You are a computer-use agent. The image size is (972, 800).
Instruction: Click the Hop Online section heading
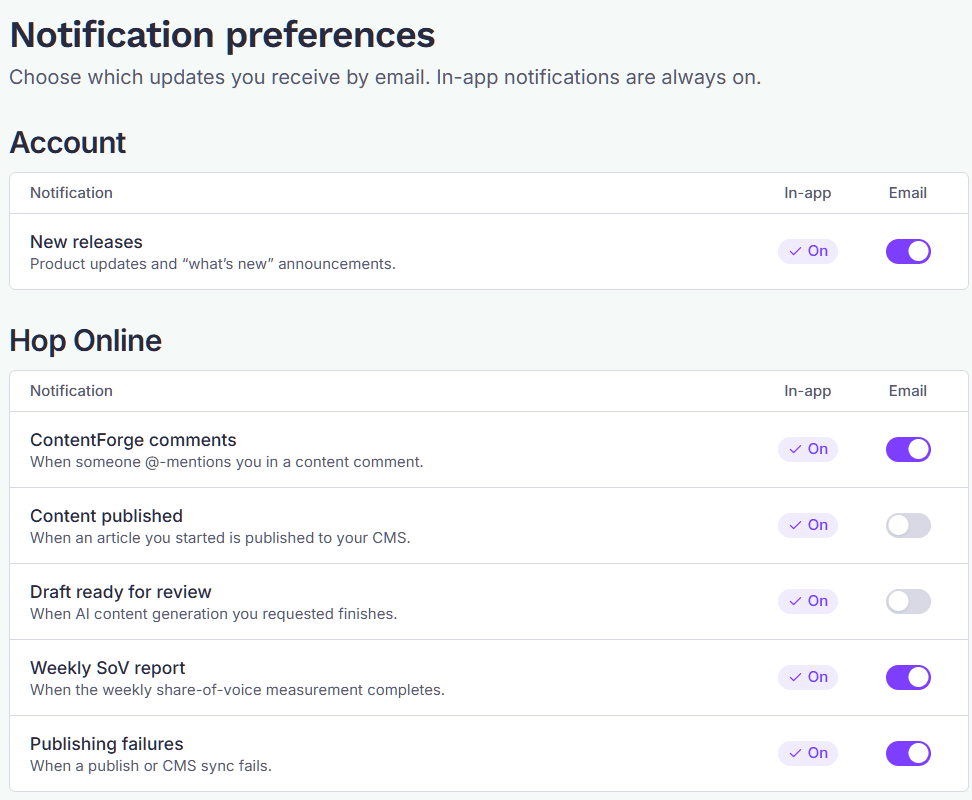(86, 341)
